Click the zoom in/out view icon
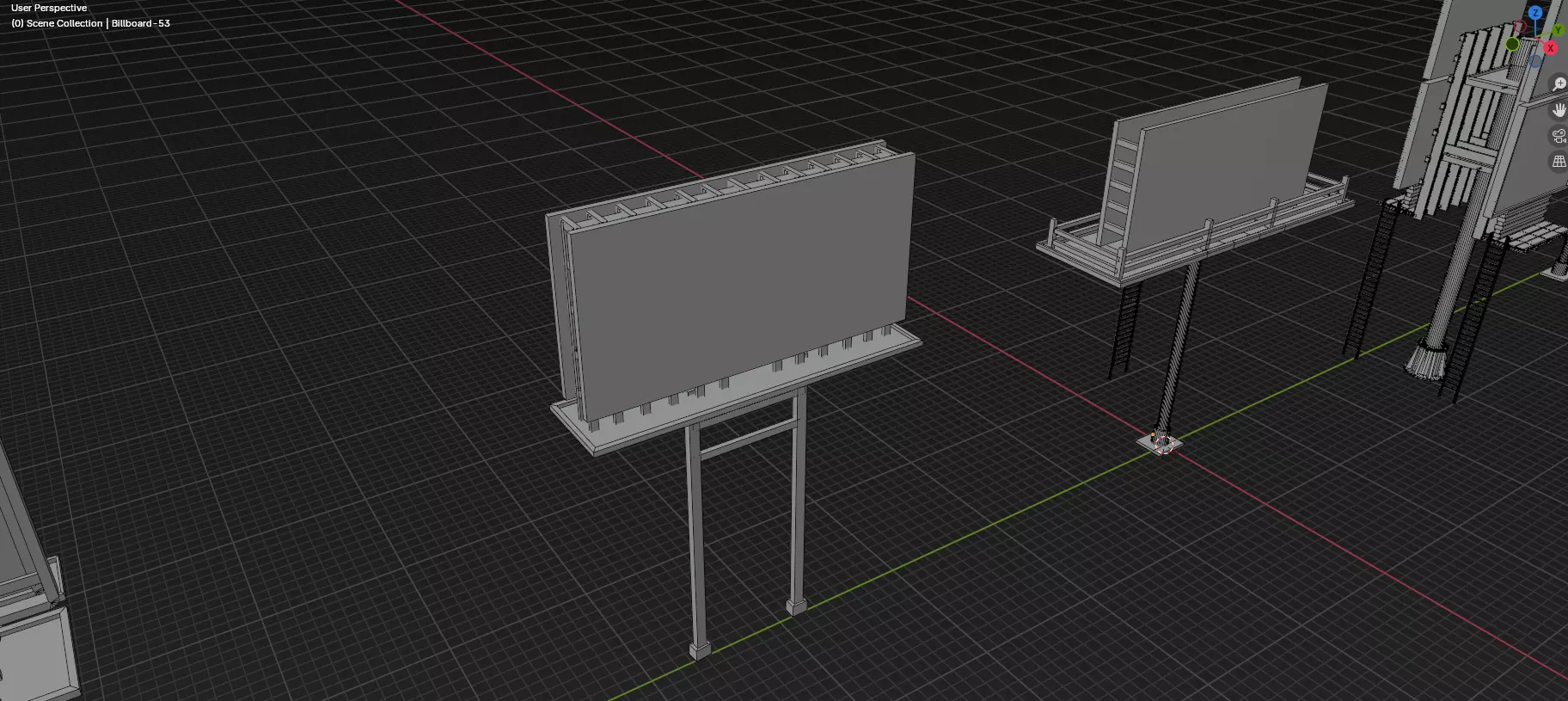The width and height of the screenshot is (1568, 701). [x=1559, y=83]
